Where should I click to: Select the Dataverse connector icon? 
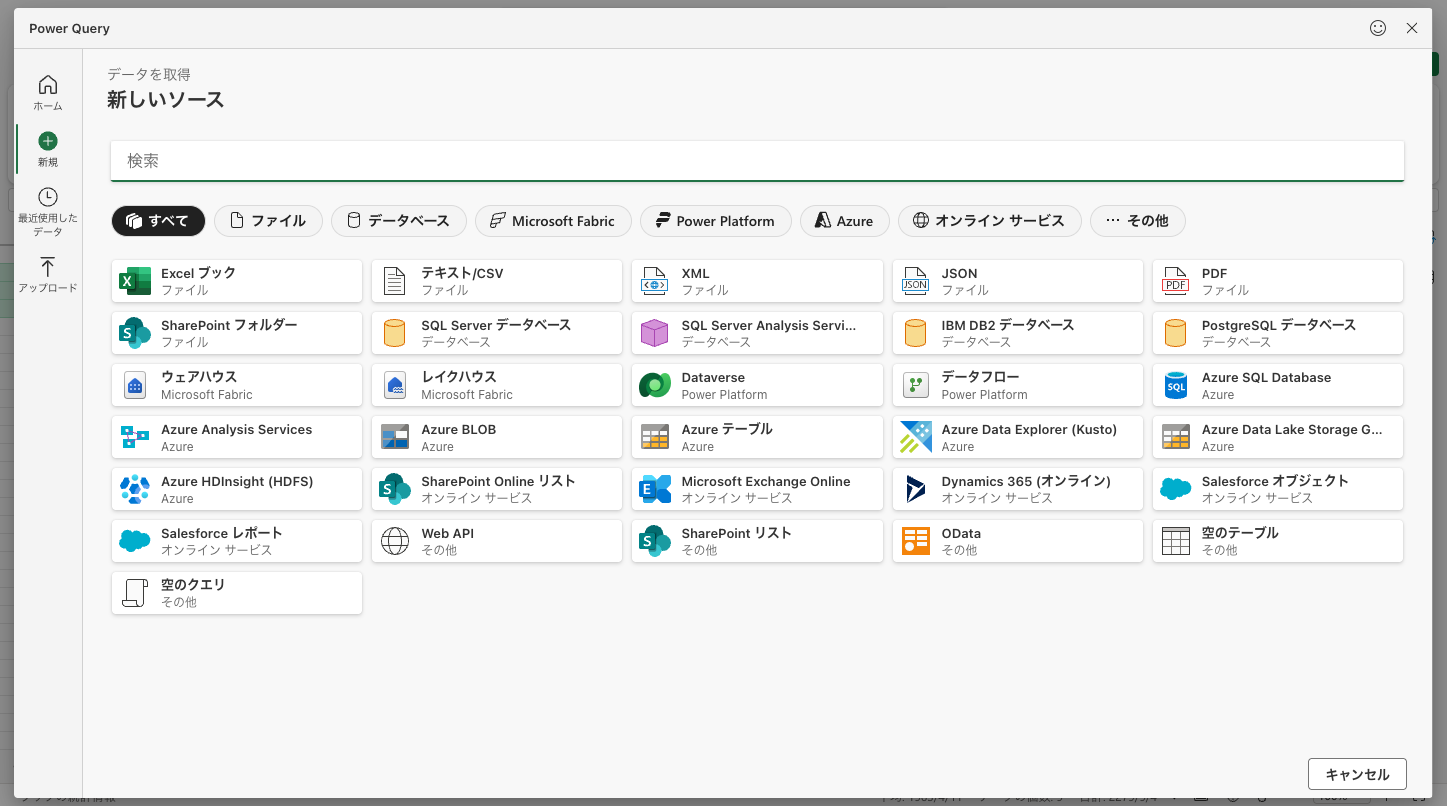(x=655, y=385)
